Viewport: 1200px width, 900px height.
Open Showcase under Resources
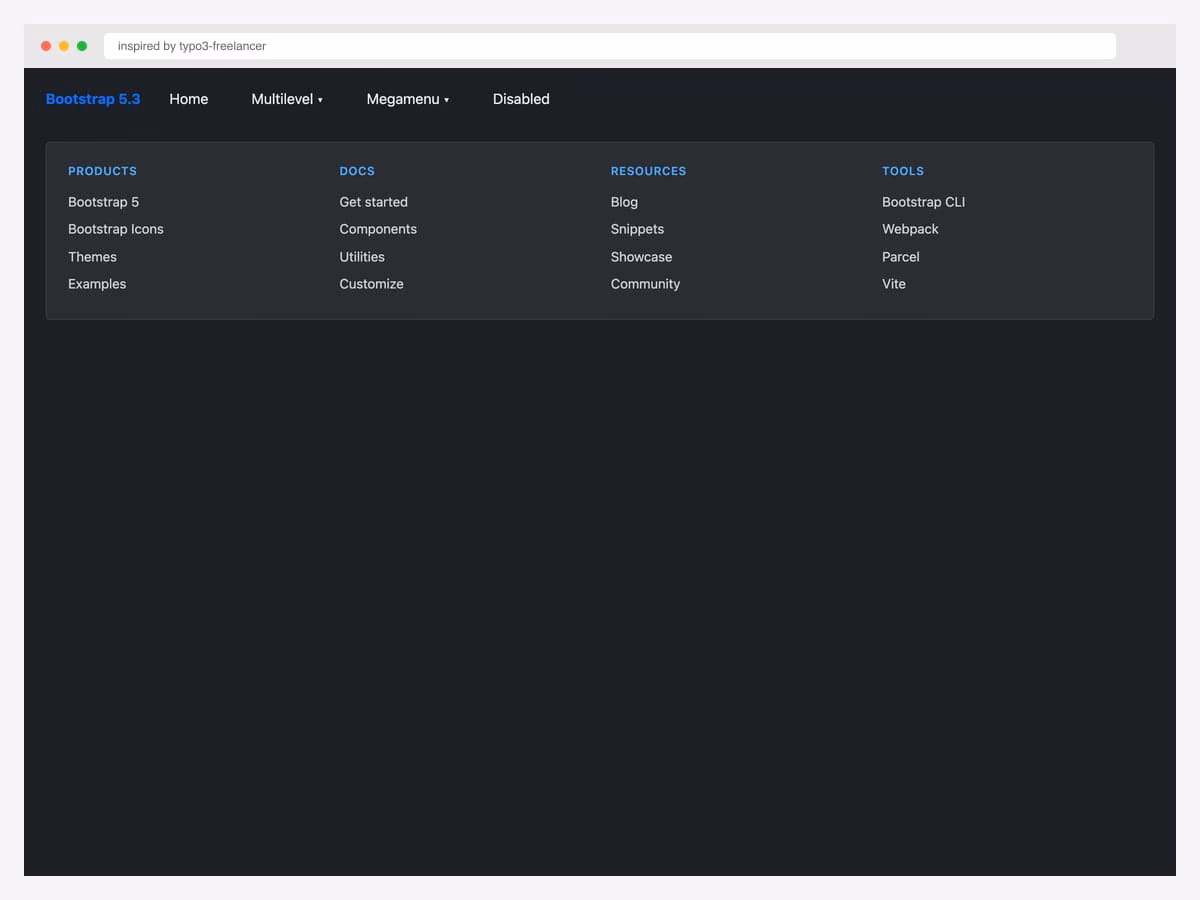coord(642,257)
